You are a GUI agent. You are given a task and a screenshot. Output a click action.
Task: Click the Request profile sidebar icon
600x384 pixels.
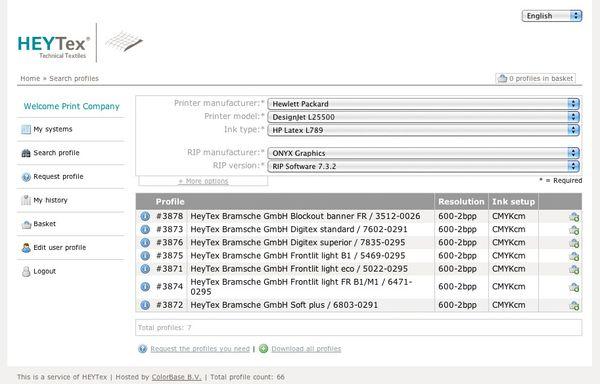[x=26, y=177]
